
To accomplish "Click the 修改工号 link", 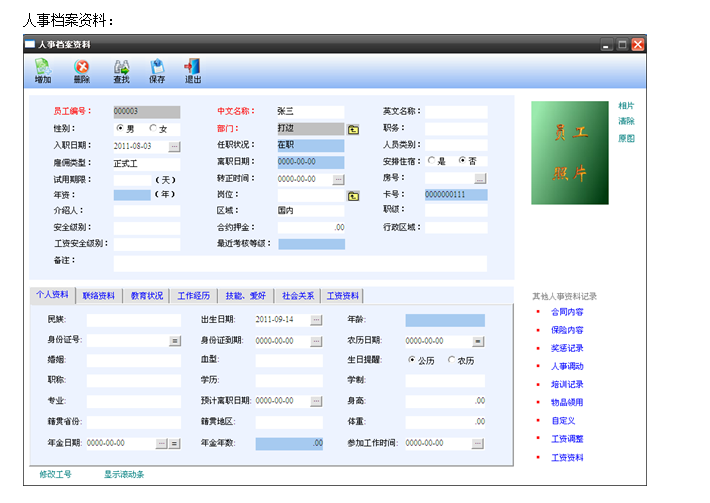I will (55, 474).
